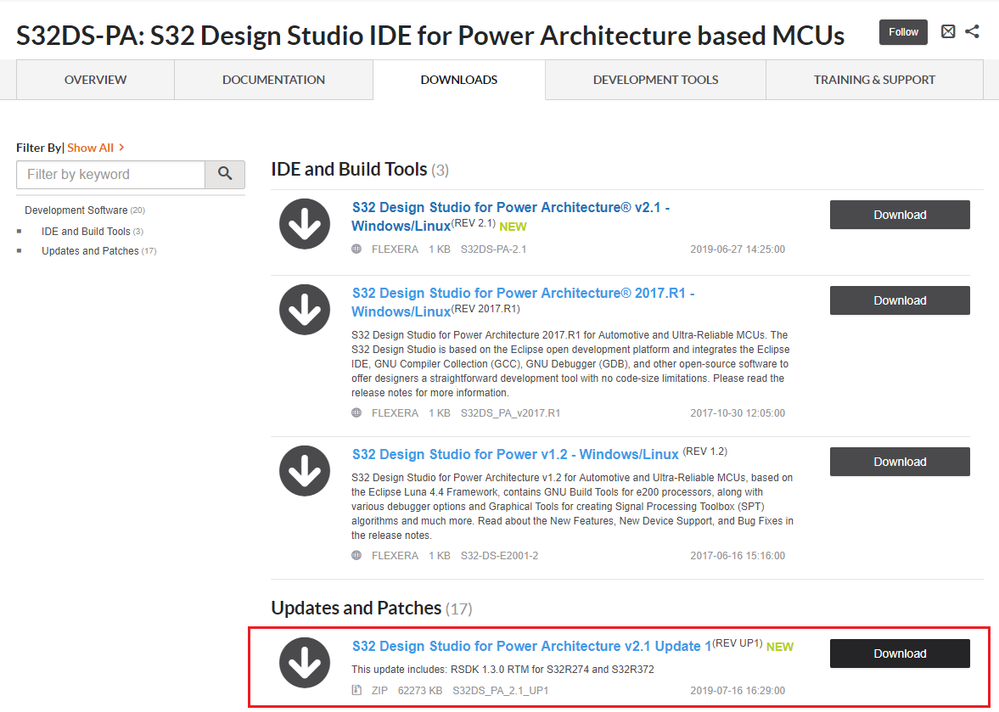
Task: Open S32 Design Studio for Power v1.2 link
Action: [515, 455]
